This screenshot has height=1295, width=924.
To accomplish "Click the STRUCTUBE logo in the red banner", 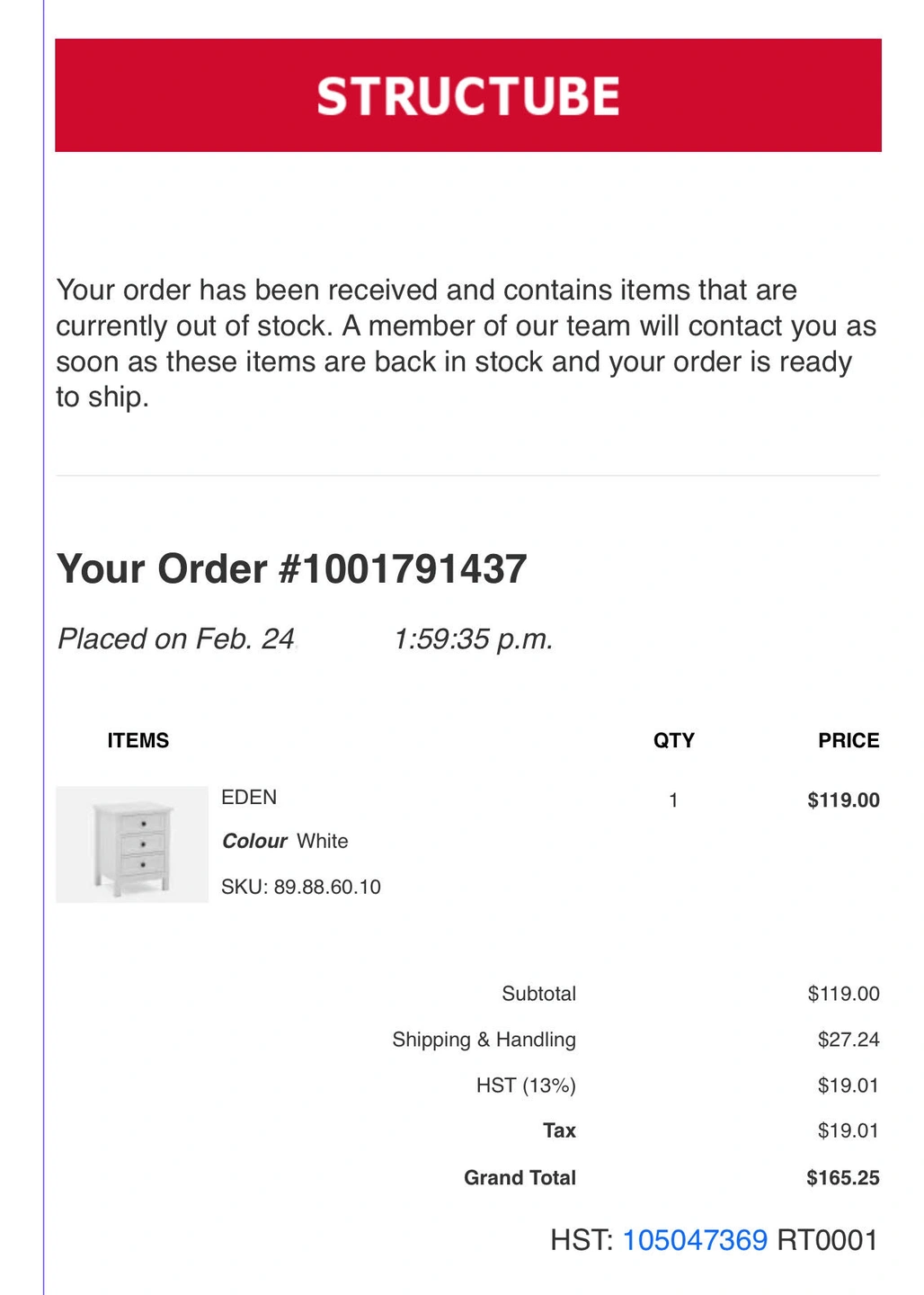I will pyautogui.click(x=467, y=96).
